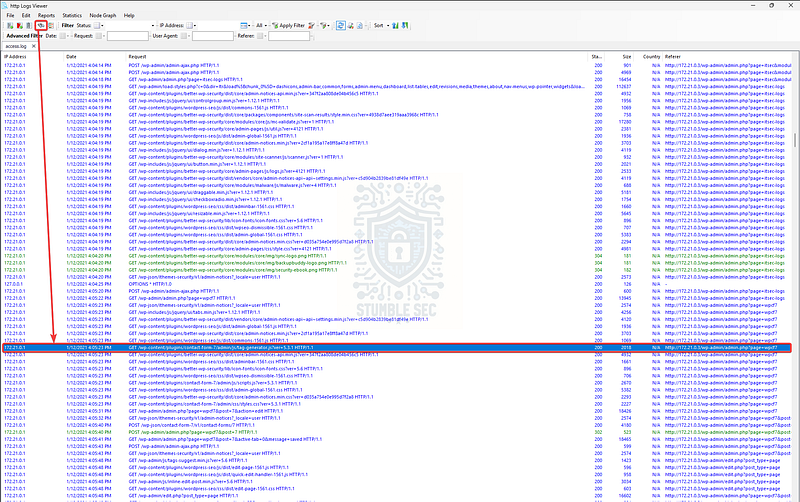Click the Apply Filter button
Screen dimensions: 800x502
coord(288,26)
